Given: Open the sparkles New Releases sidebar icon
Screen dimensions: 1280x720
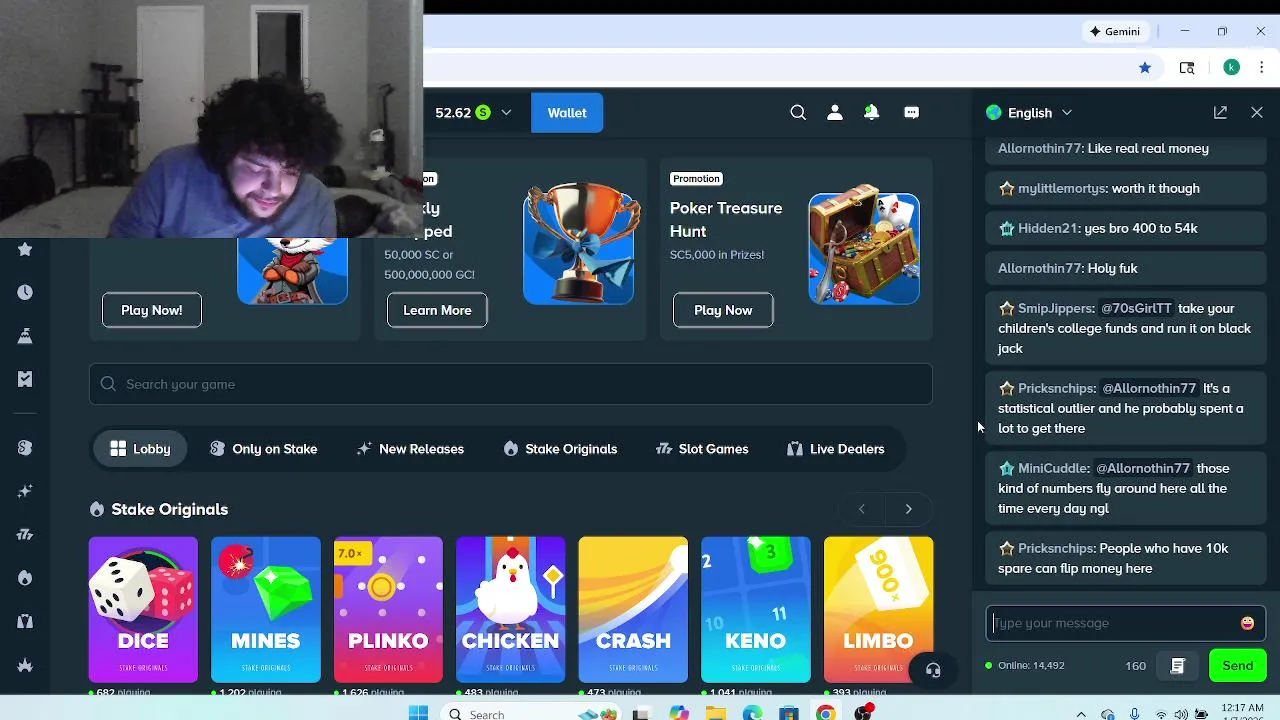Looking at the screenshot, I should pyautogui.click(x=25, y=491).
